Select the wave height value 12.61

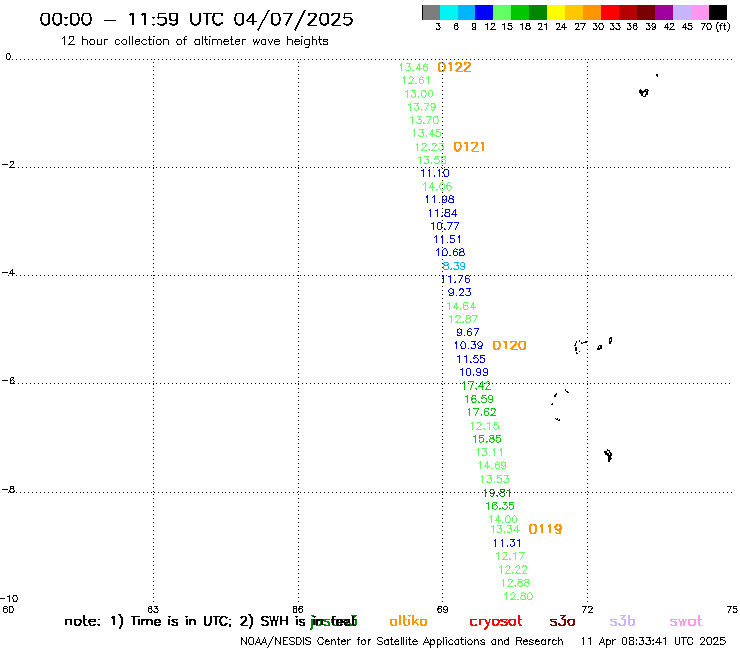pos(416,80)
